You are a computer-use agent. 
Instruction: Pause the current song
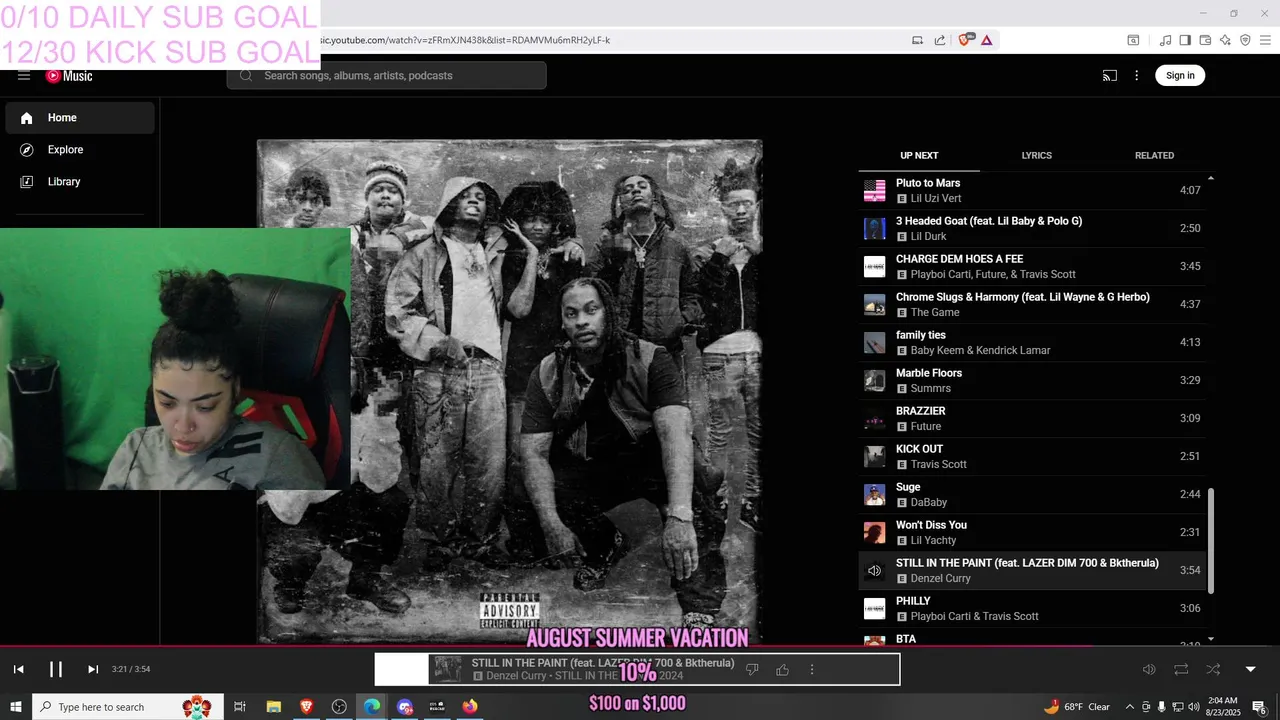tap(56, 669)
